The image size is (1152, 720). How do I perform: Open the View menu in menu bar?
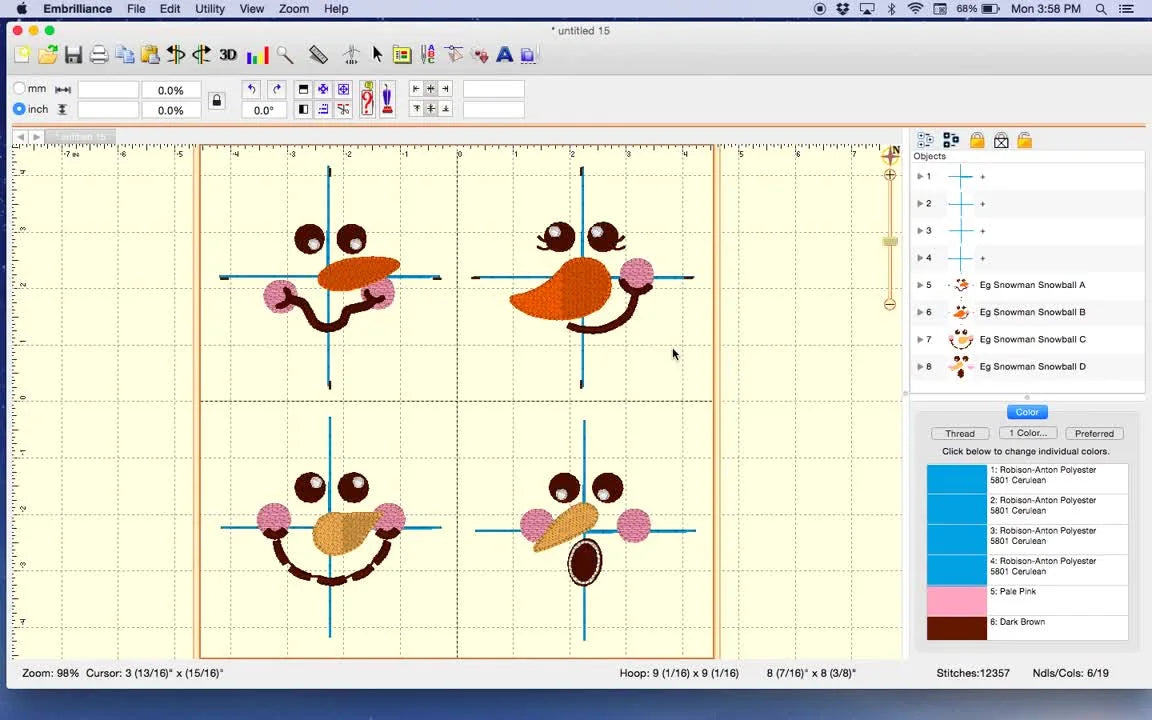point(251,9)
